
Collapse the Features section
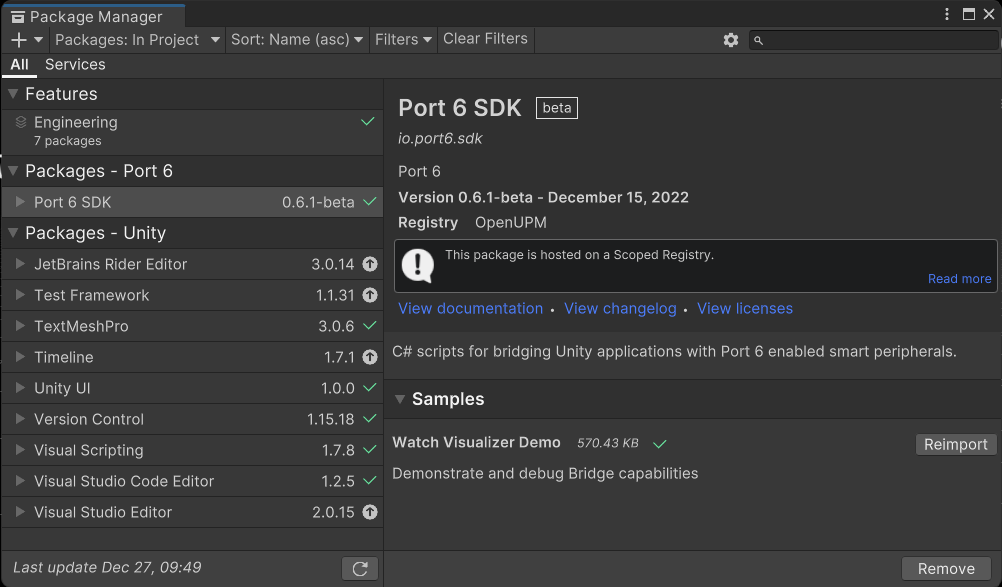[x=13, y=94]
